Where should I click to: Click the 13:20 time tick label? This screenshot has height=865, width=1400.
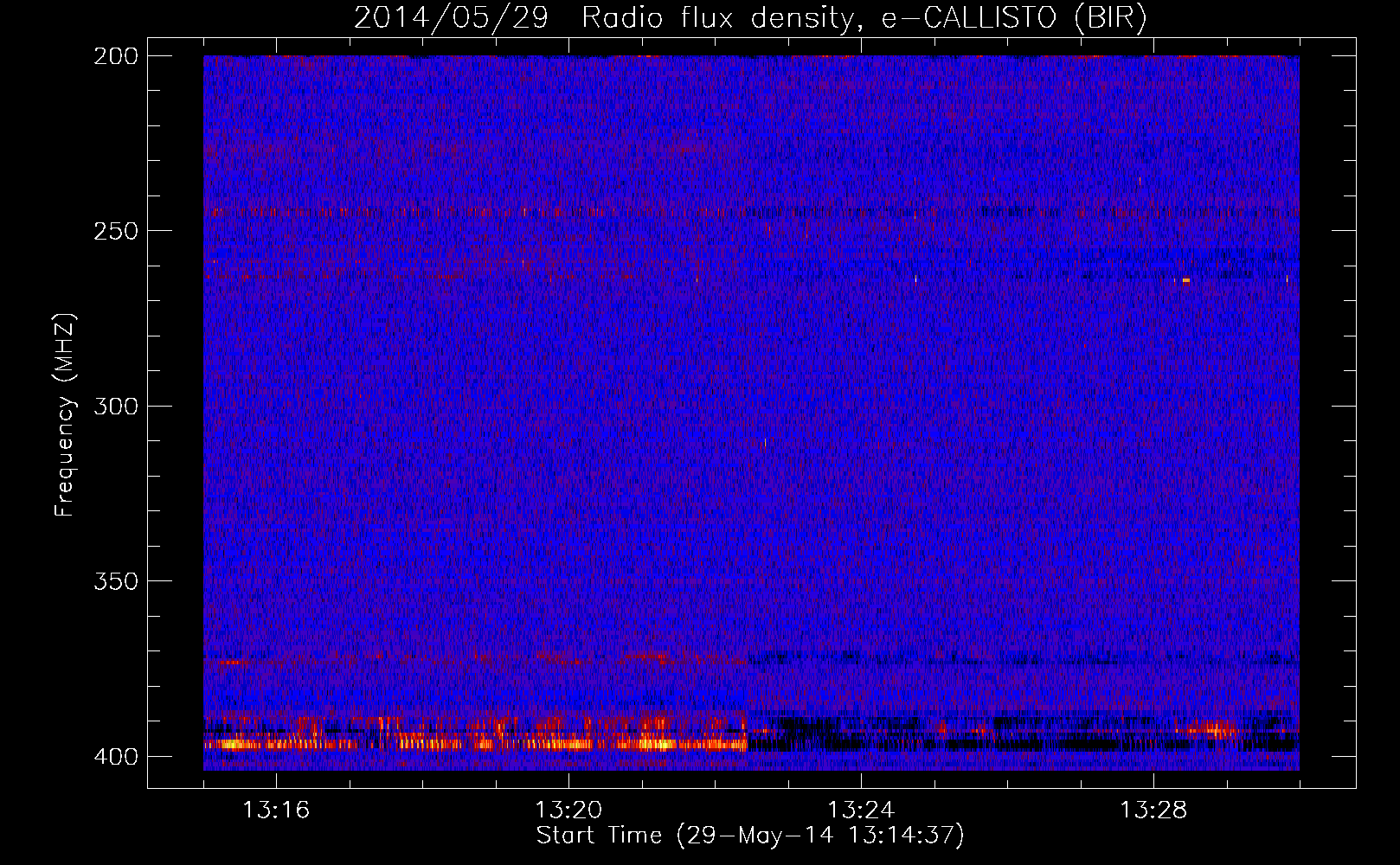(x=568, y=811)
